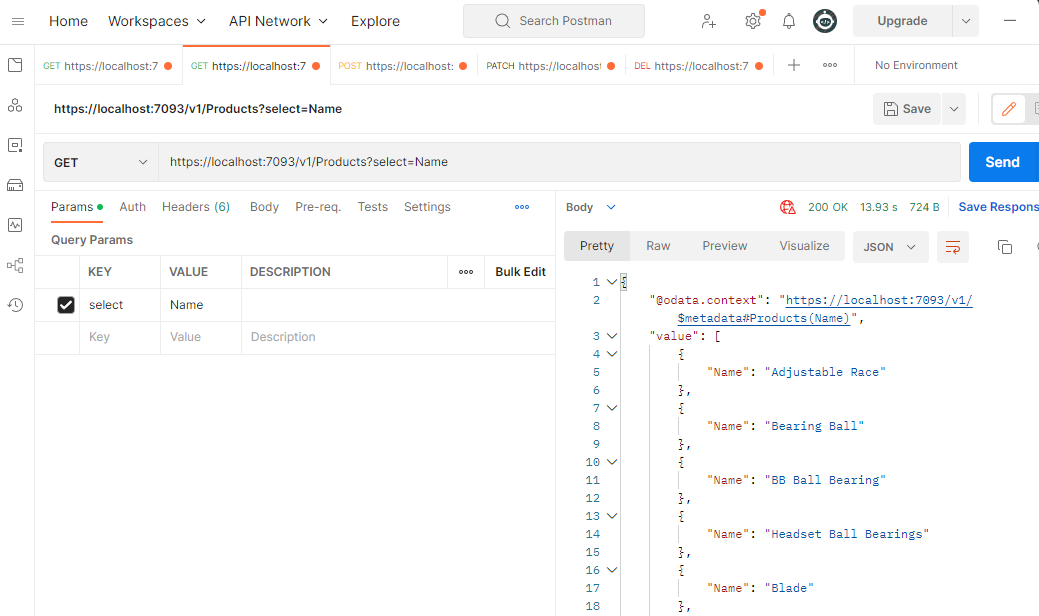Open the request options ellipsis next to Settings
The image size is (1039, 616).
pyautogui.click(x=522, y=207)
